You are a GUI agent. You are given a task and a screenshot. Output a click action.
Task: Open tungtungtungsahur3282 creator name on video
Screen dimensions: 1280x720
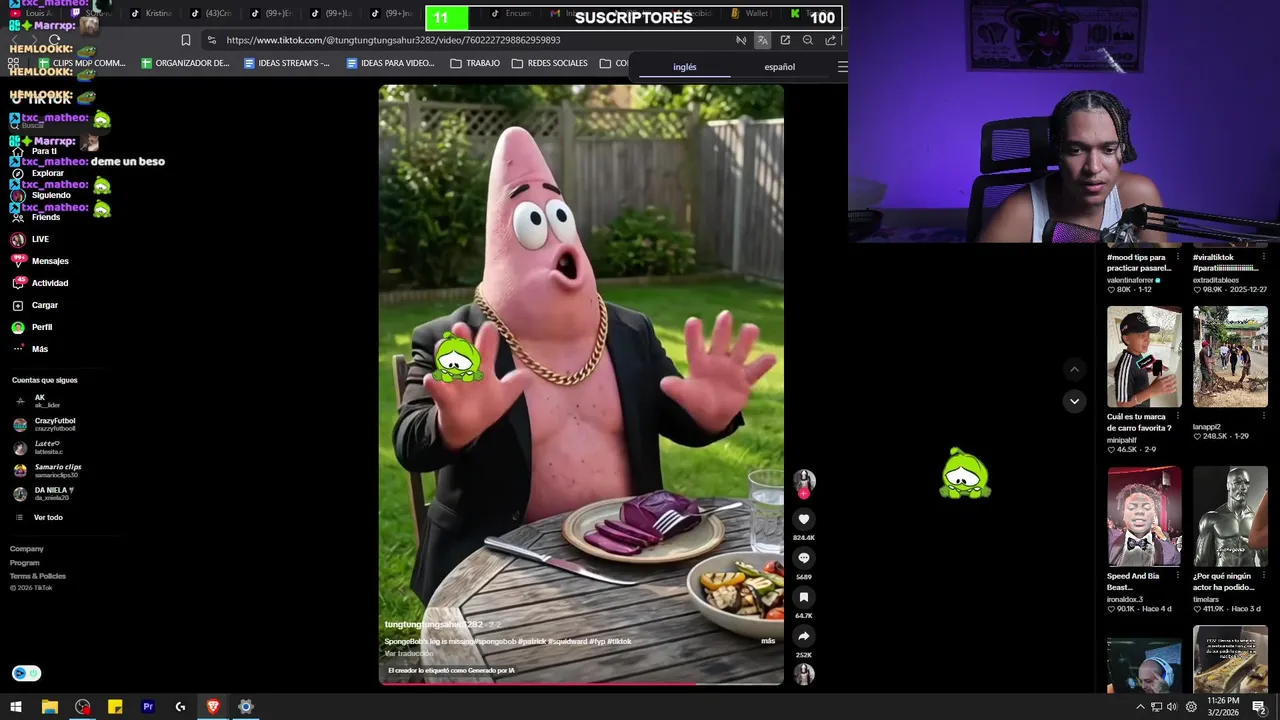click(x=433, y=624)
